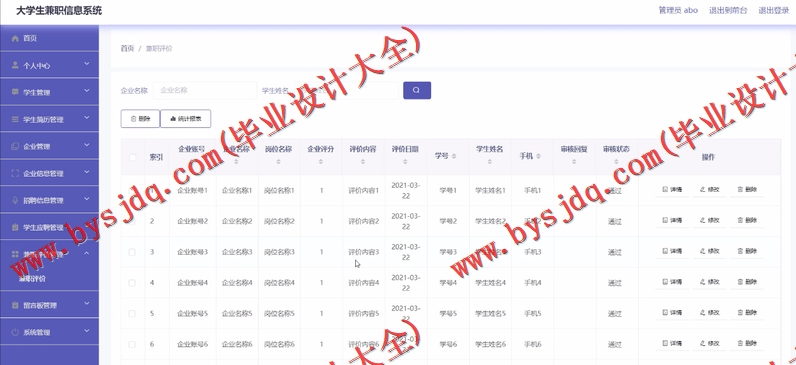
Task: Sort by 评价内容 column arrows
Action: coord(362,162)
